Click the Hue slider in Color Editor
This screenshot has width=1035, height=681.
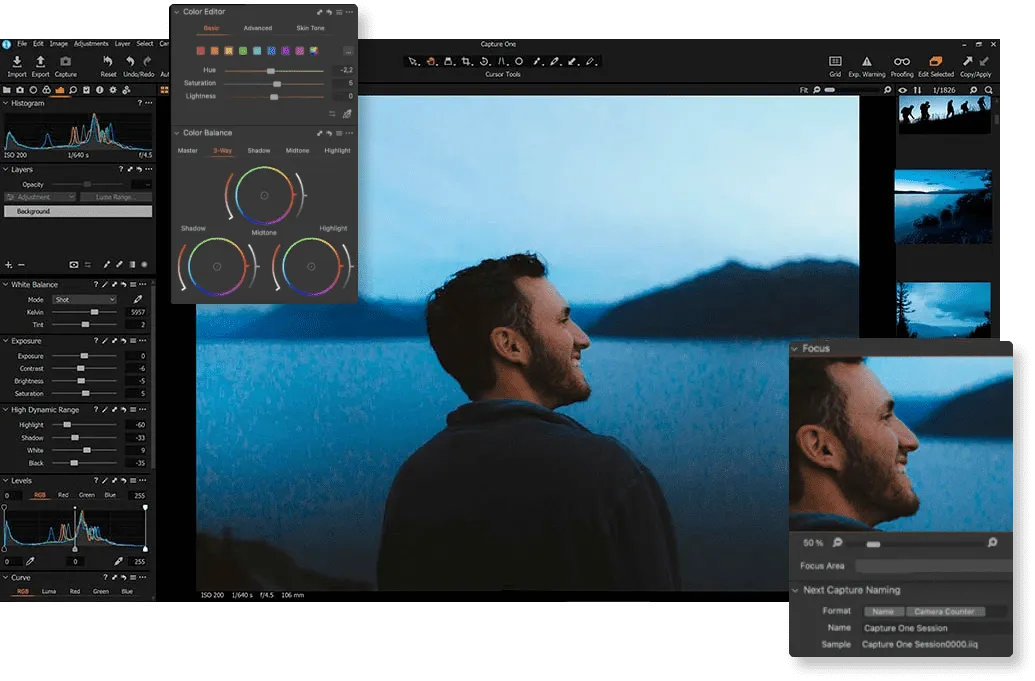tap(272, 71)
